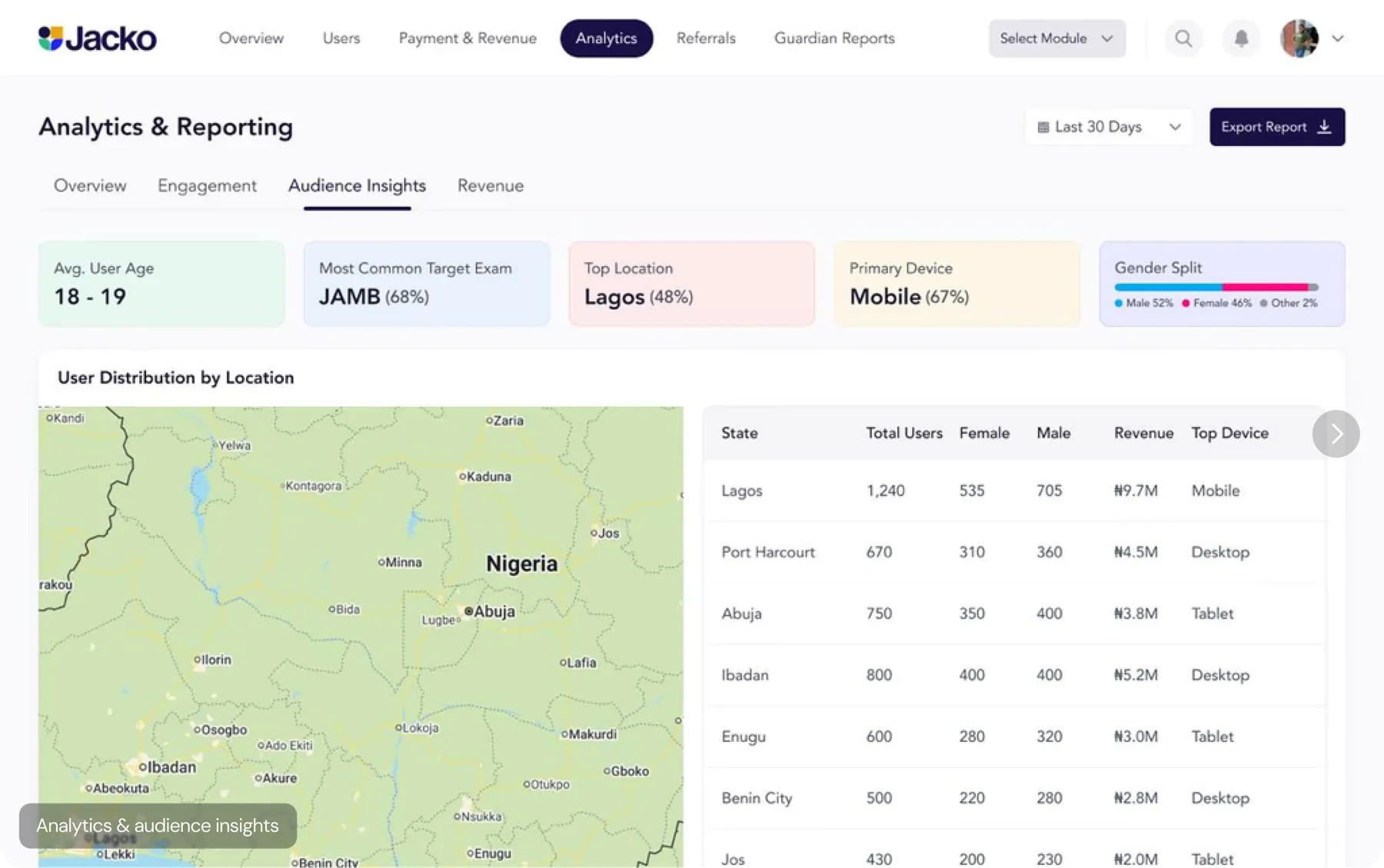Go to Overview in top navigation
Viewport: 1384px width, 868px height.
[x=251, y=38]
